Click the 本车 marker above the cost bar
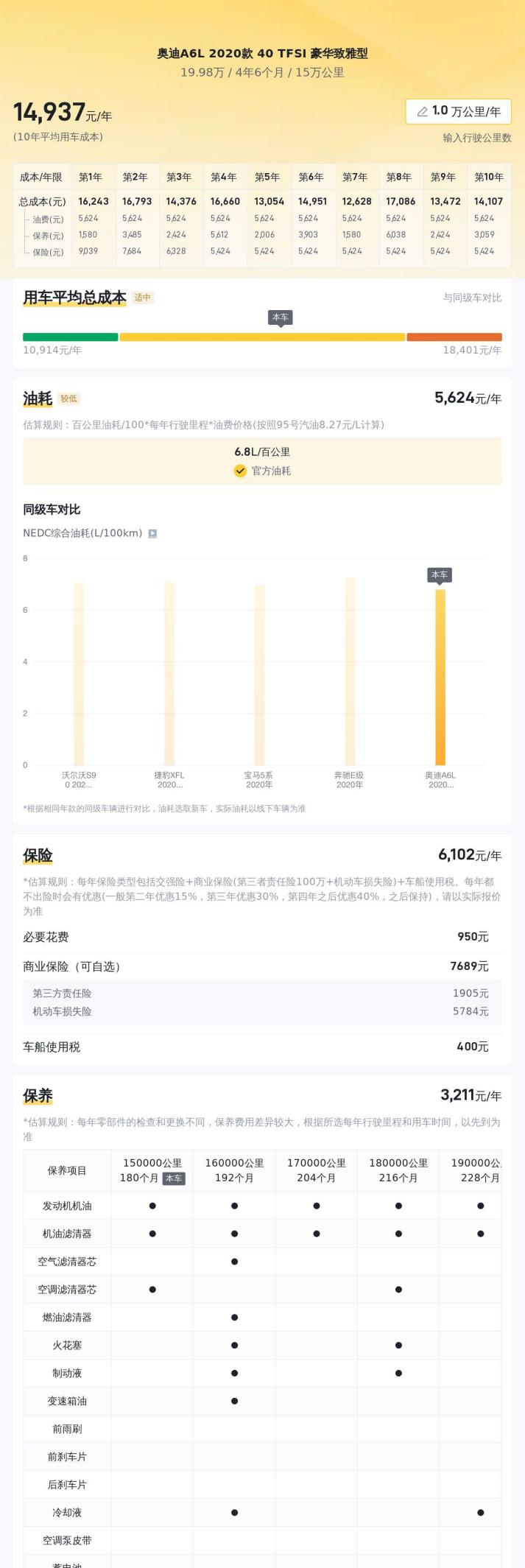525x1568 pixels. 281,317
